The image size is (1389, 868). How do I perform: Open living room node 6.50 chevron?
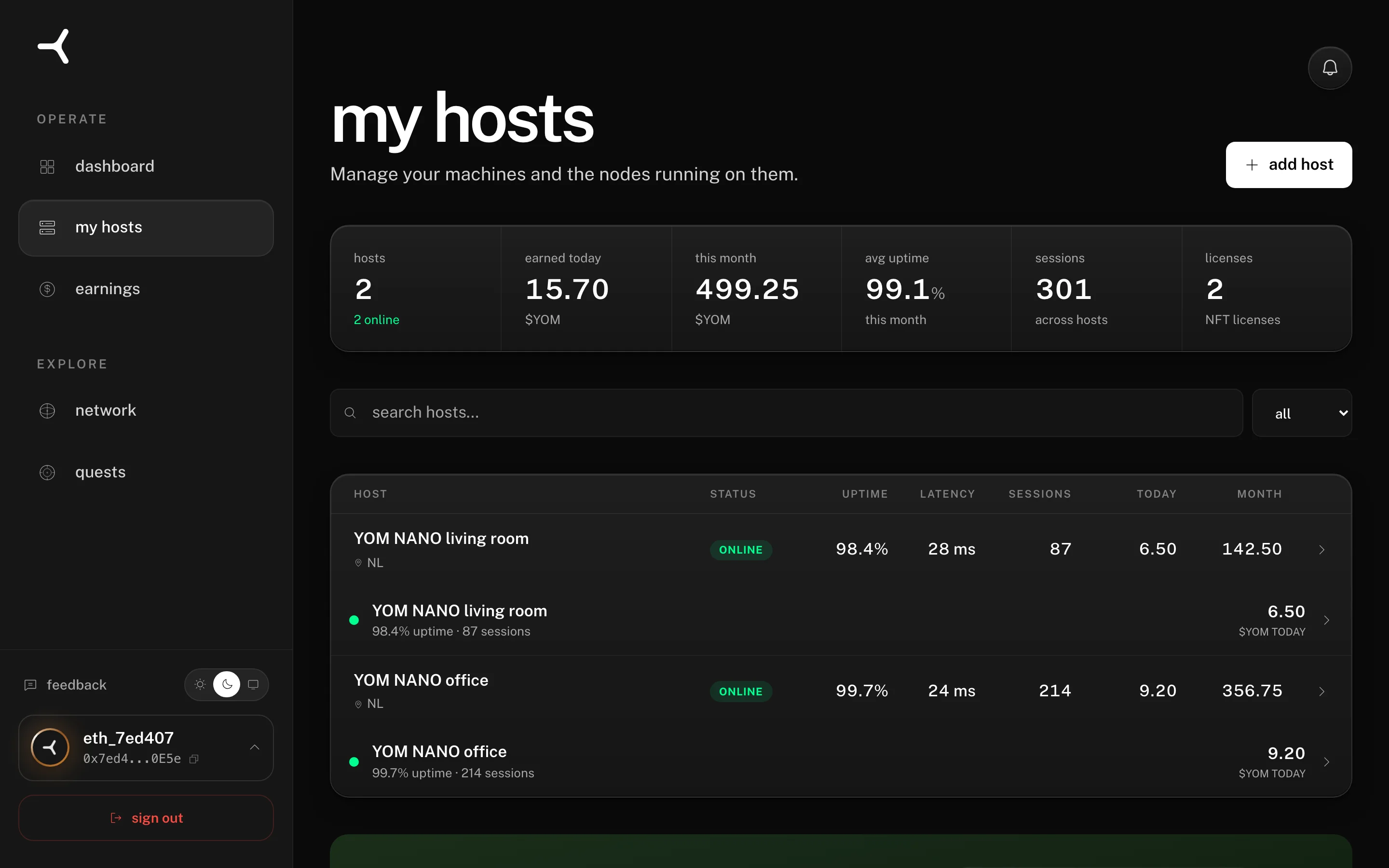[x=1326, y=620]
